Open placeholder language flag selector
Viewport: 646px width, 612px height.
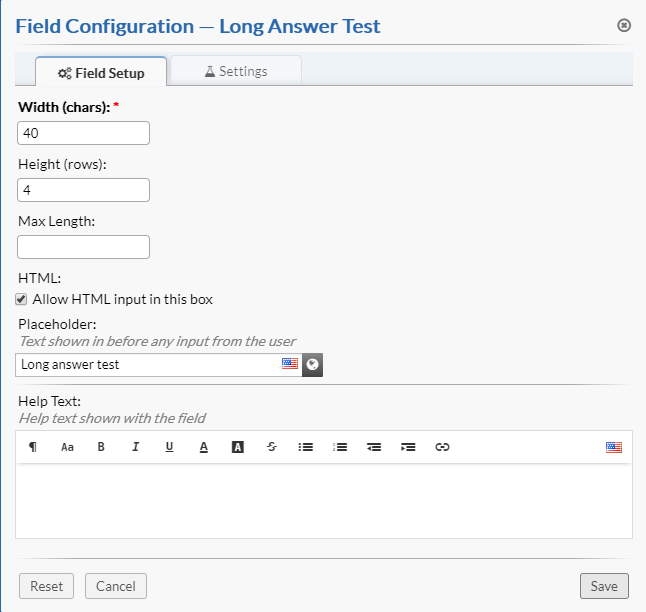pos(290,364)
